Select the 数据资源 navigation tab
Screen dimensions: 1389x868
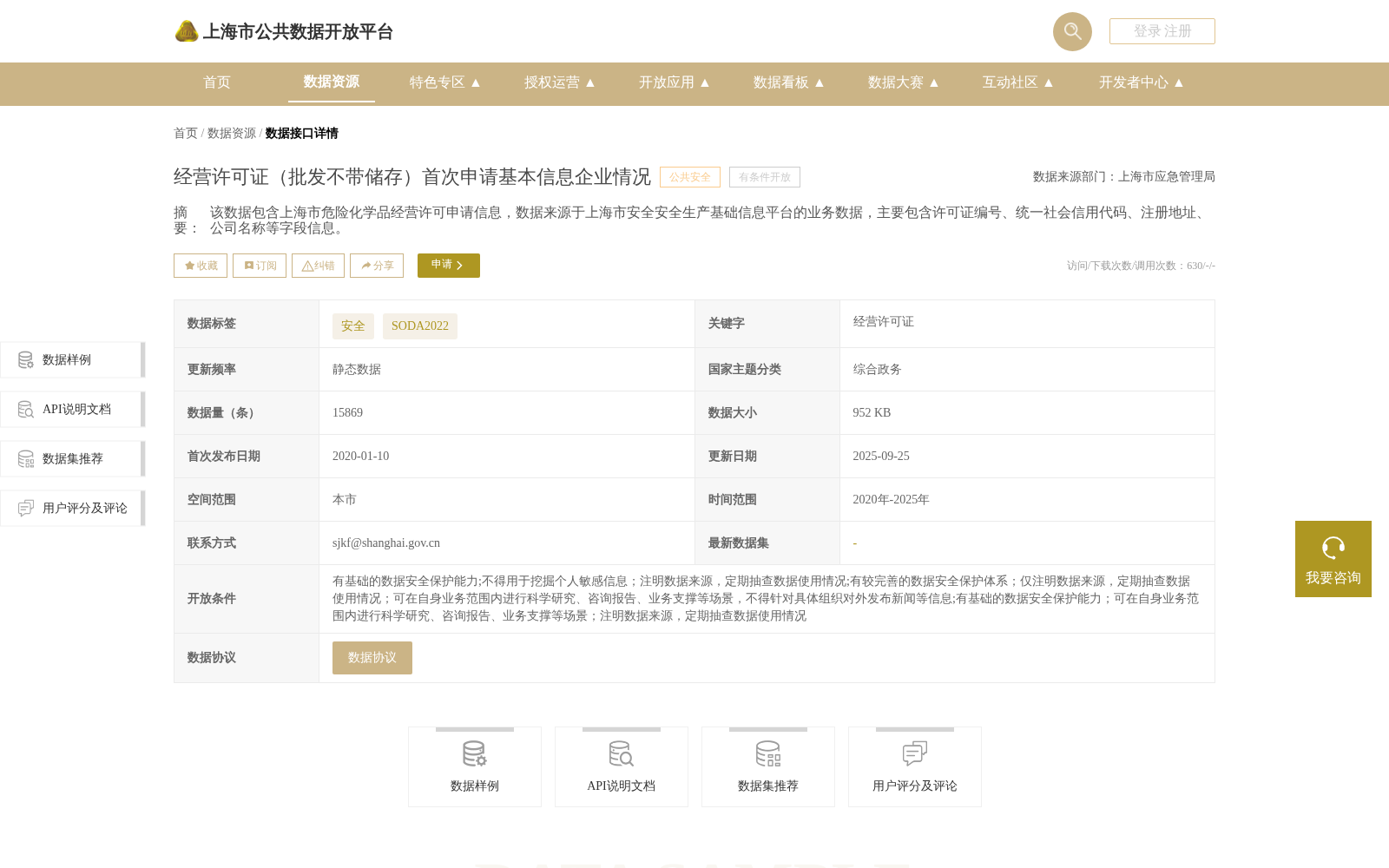pyautogui.click(x=332, y=82)
